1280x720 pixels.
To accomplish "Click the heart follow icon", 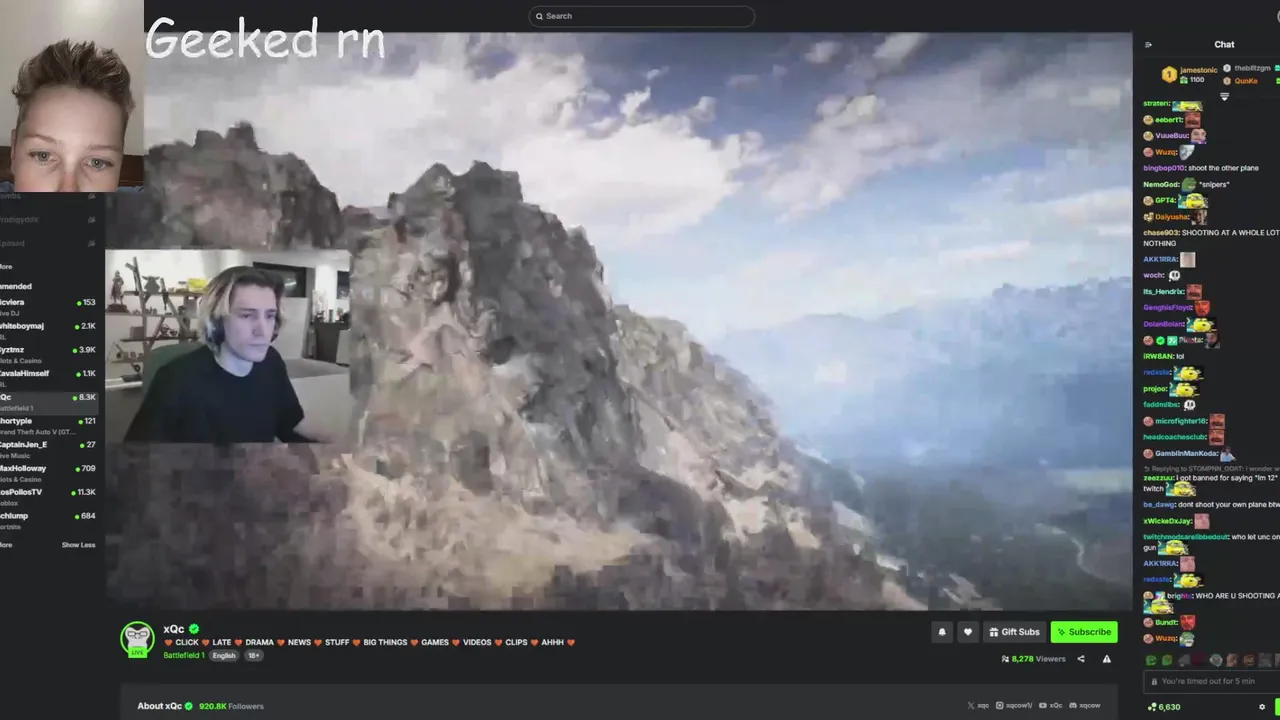I will click(x=967, y=632).
